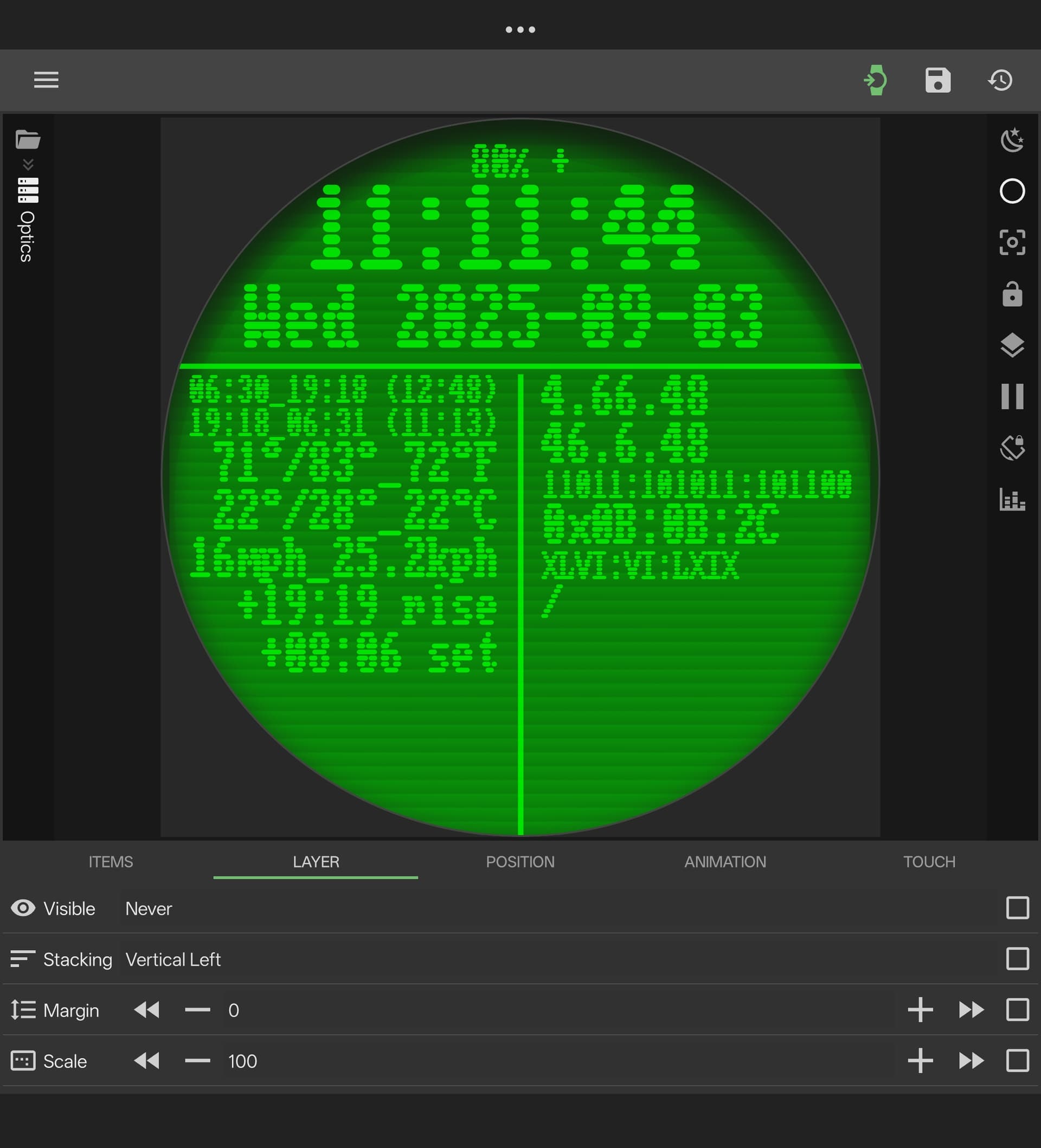The image size is (1041, 1148).
Task: Pause the preview animation
Action: click(1012, 396)
